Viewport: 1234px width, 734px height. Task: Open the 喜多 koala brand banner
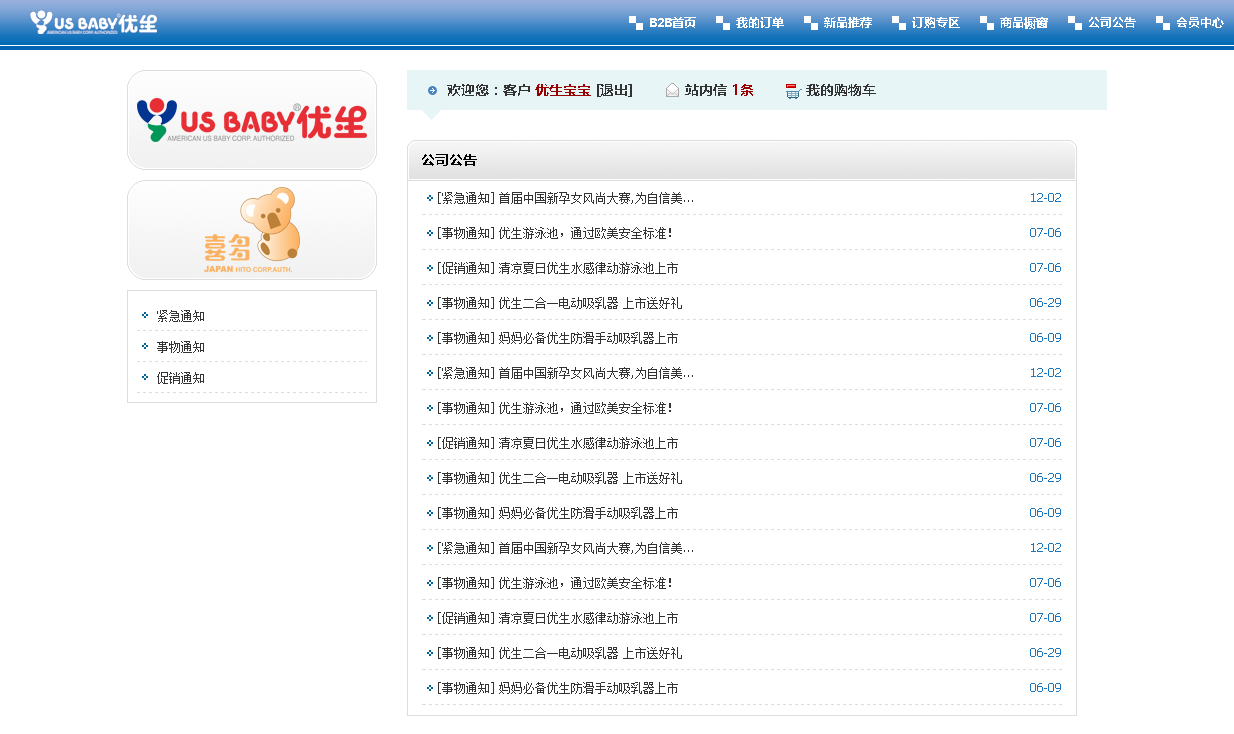252,230
